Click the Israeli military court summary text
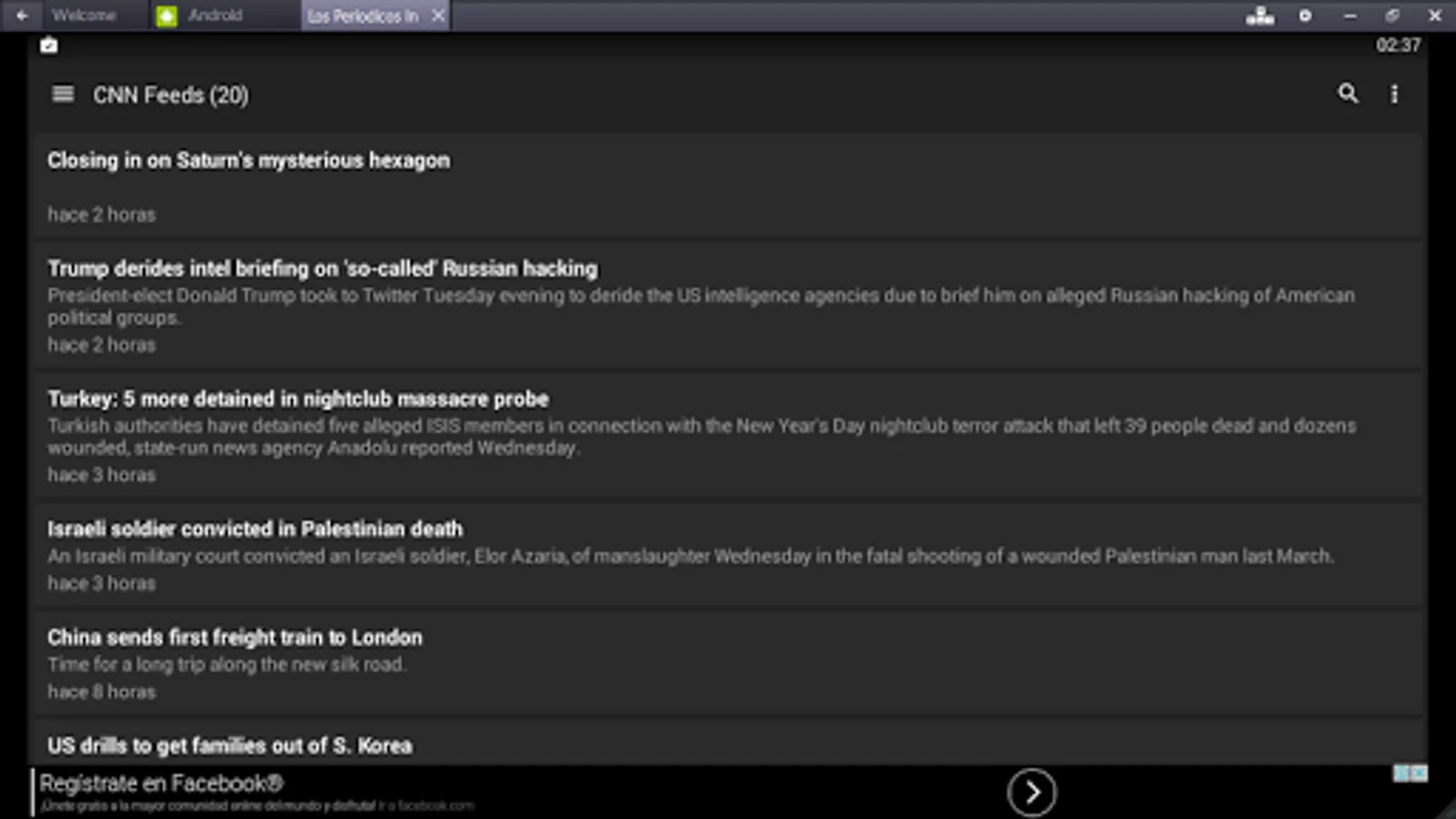This screenshot has height=819, width=1456. pyautogui.click(x=691, y=555)
